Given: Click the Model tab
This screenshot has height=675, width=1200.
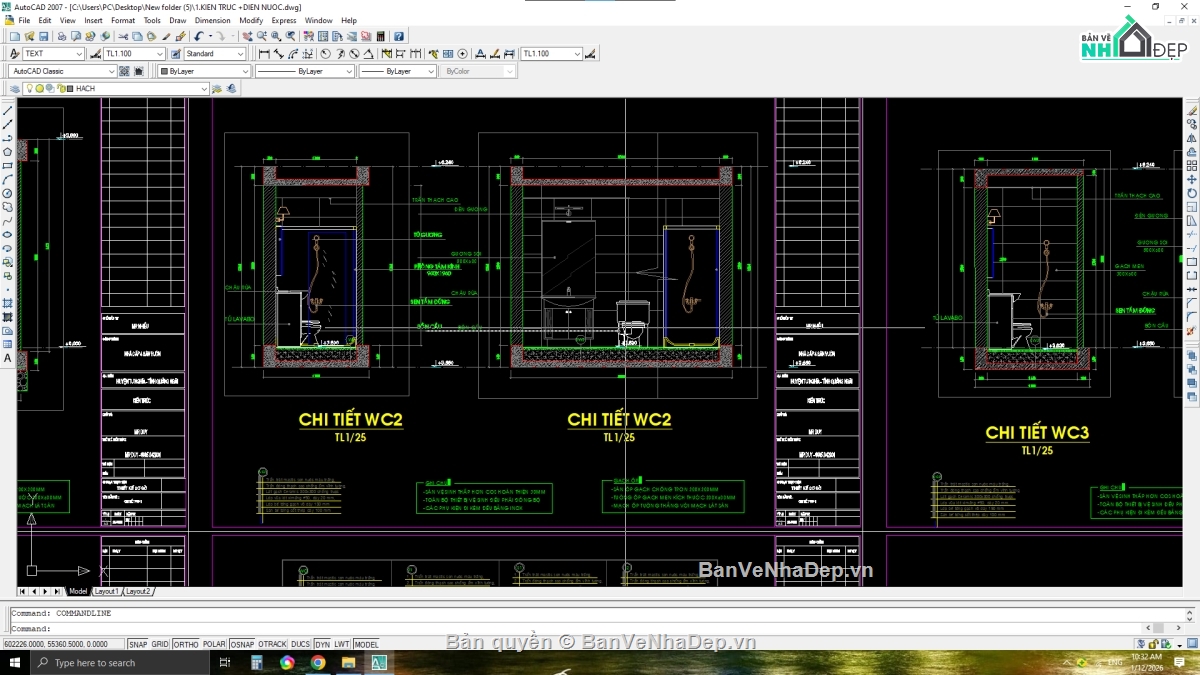Looking at the screenshot, I should [78, 591].
